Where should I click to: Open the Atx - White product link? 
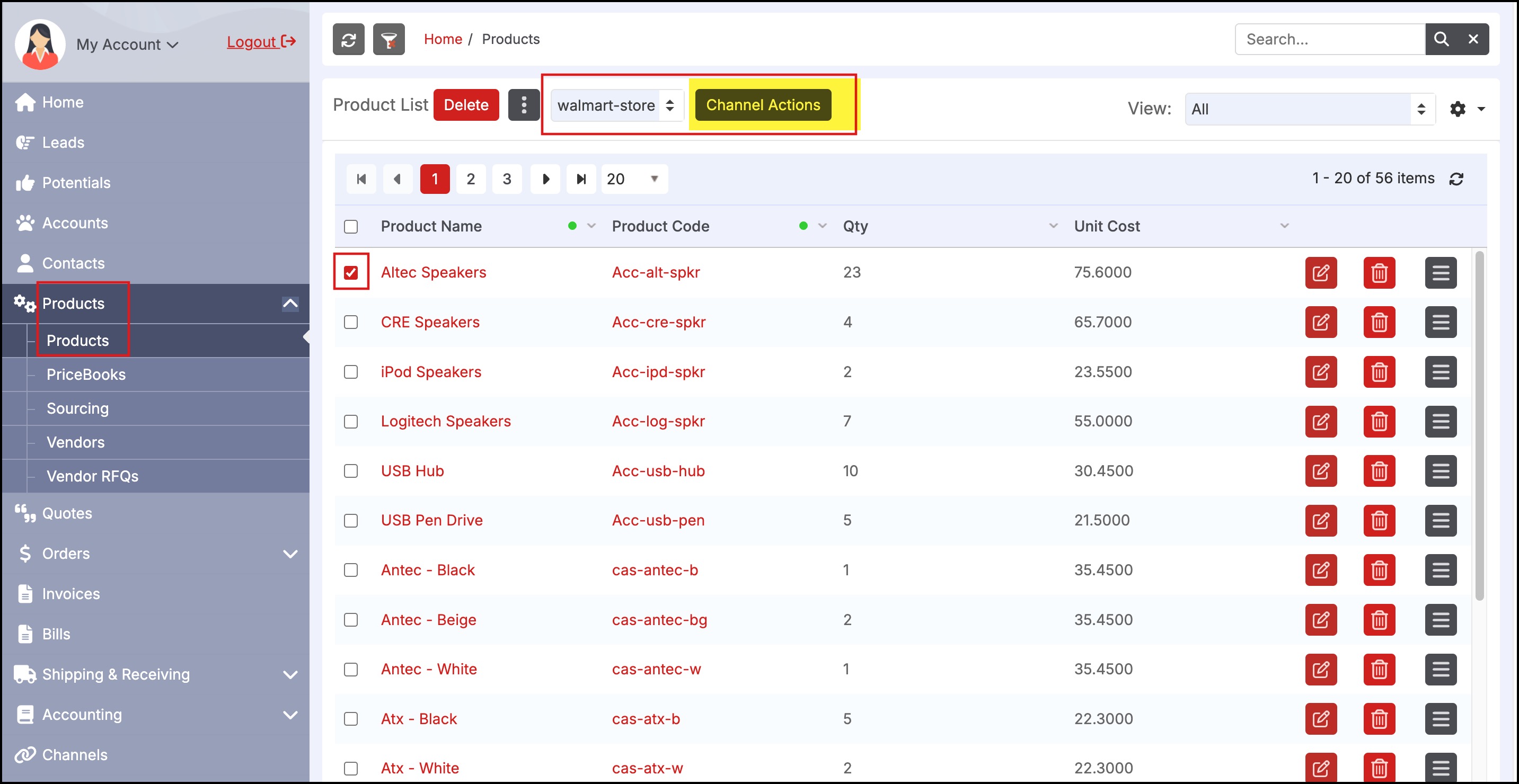pyautogui.click(x=420, y=769)
